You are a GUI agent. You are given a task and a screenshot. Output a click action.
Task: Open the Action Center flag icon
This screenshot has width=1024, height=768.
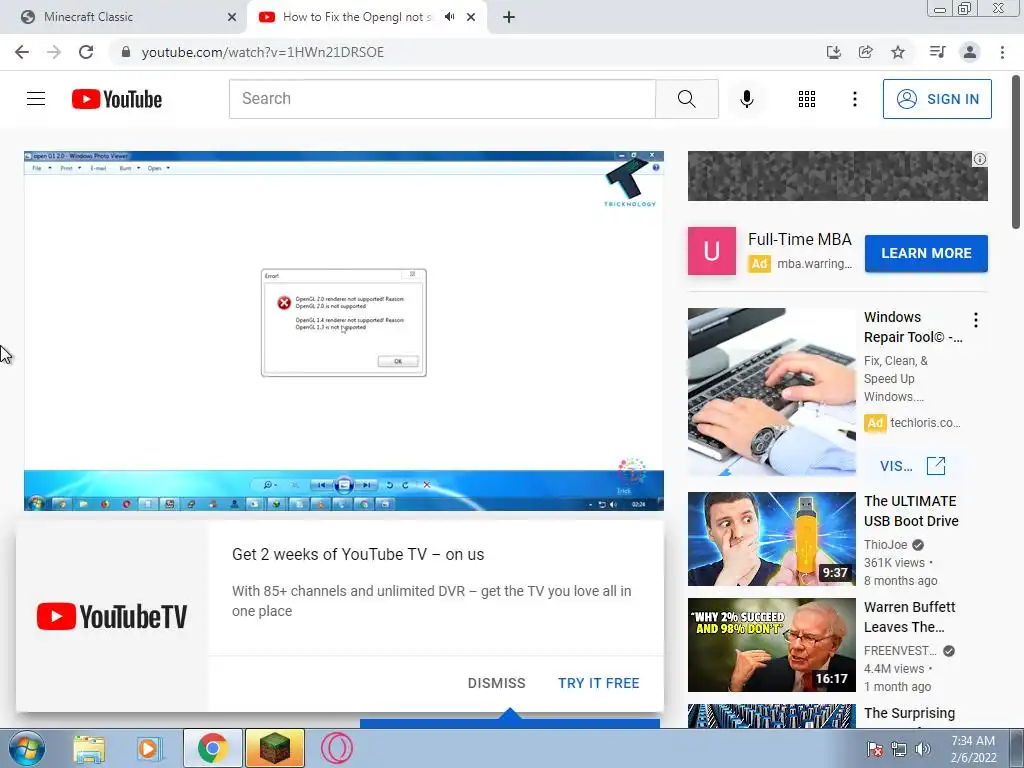[875, 749]
